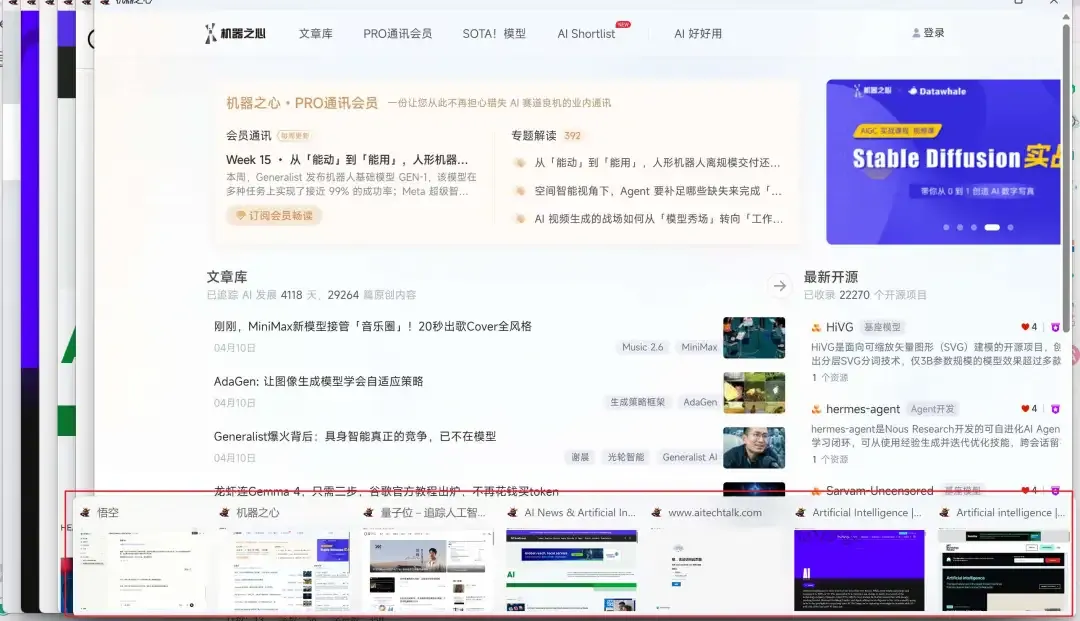Switch to the dark Artificial intelligence window thumbnail

(x=1003, y=570)
